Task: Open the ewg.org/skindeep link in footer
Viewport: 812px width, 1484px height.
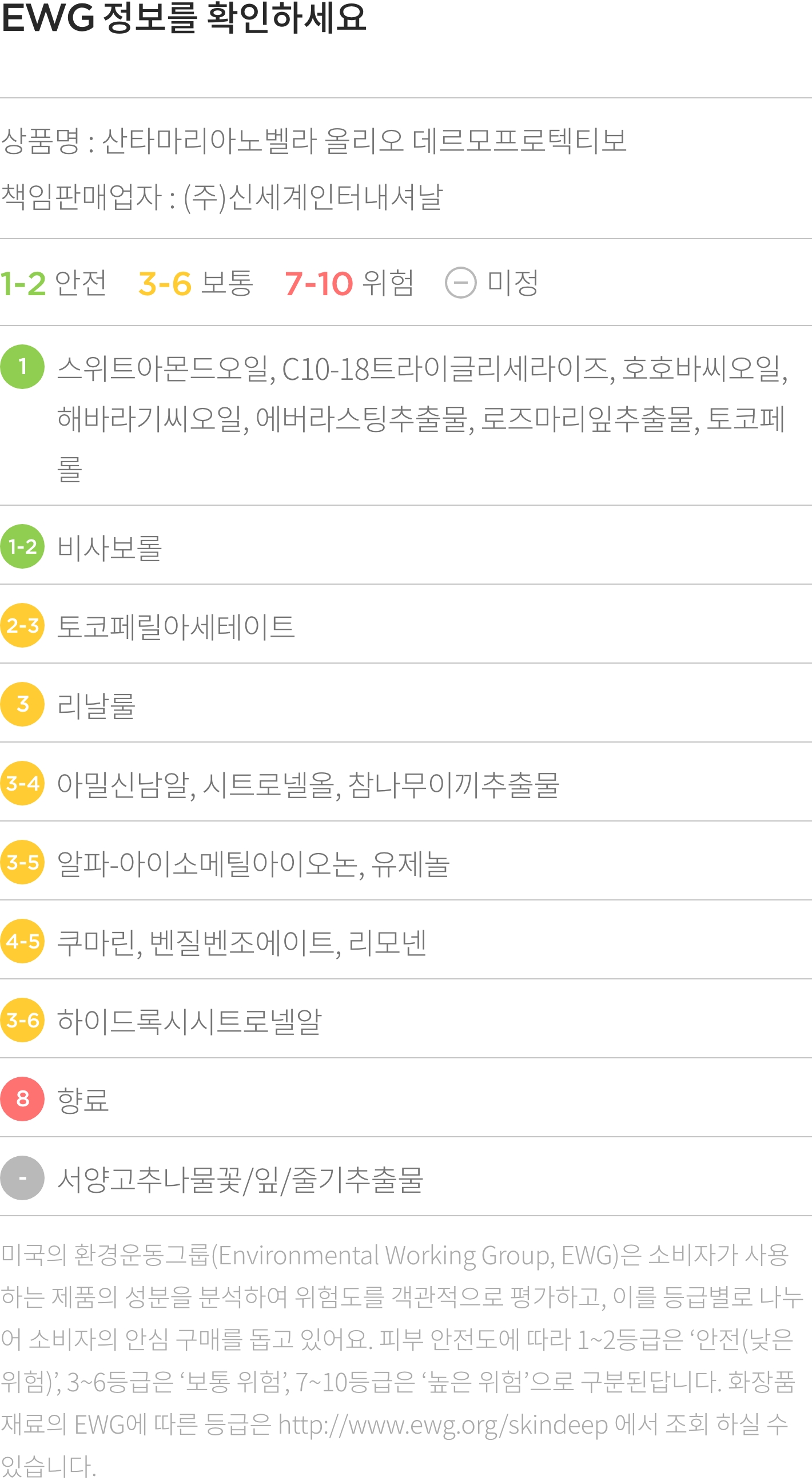Action: [443, 1426]
